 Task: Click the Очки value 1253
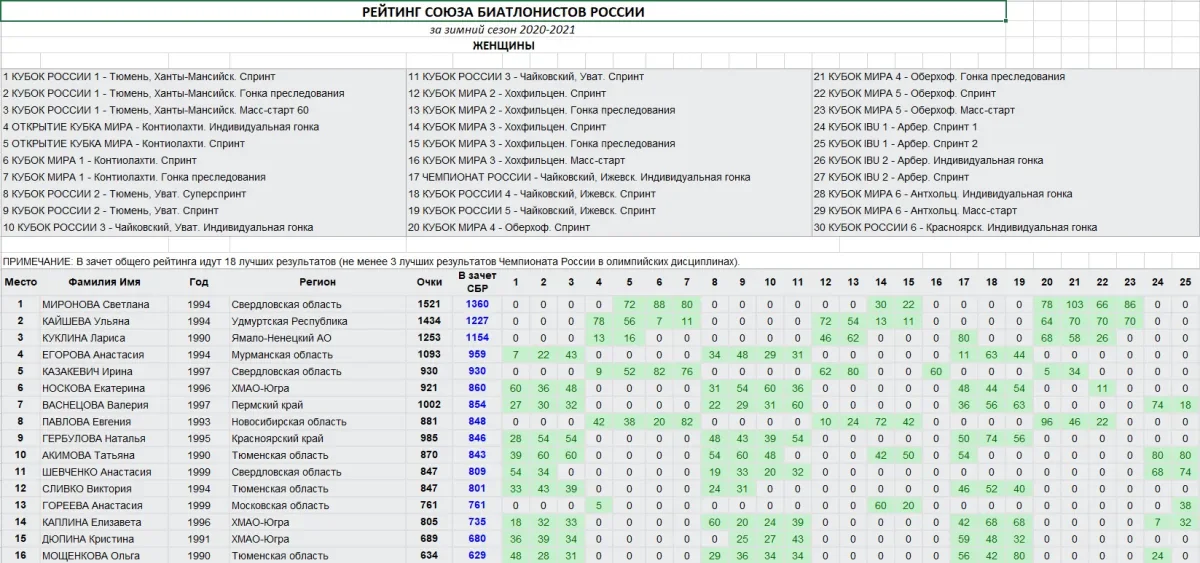(429, 338)
